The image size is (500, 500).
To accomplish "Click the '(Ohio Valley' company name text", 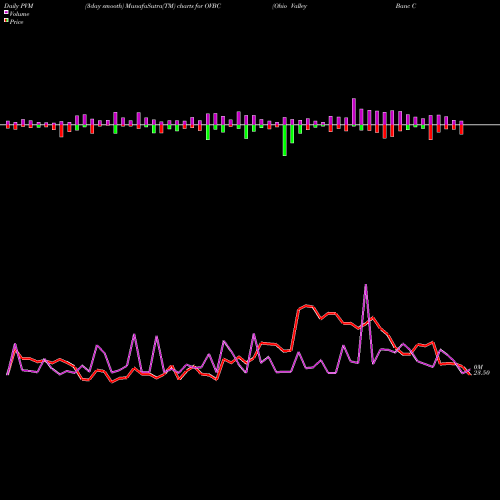I will [x=289, y=6].
